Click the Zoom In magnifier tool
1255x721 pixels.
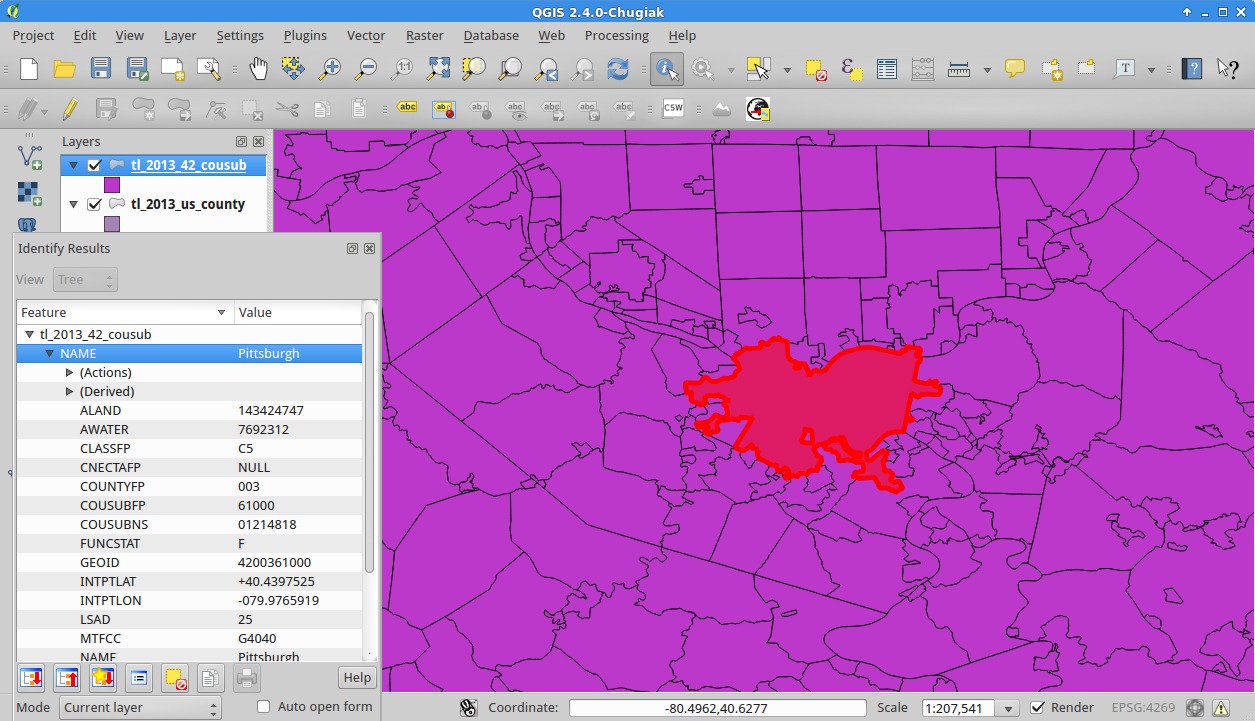pyautogui.click(x=329, y=69)
